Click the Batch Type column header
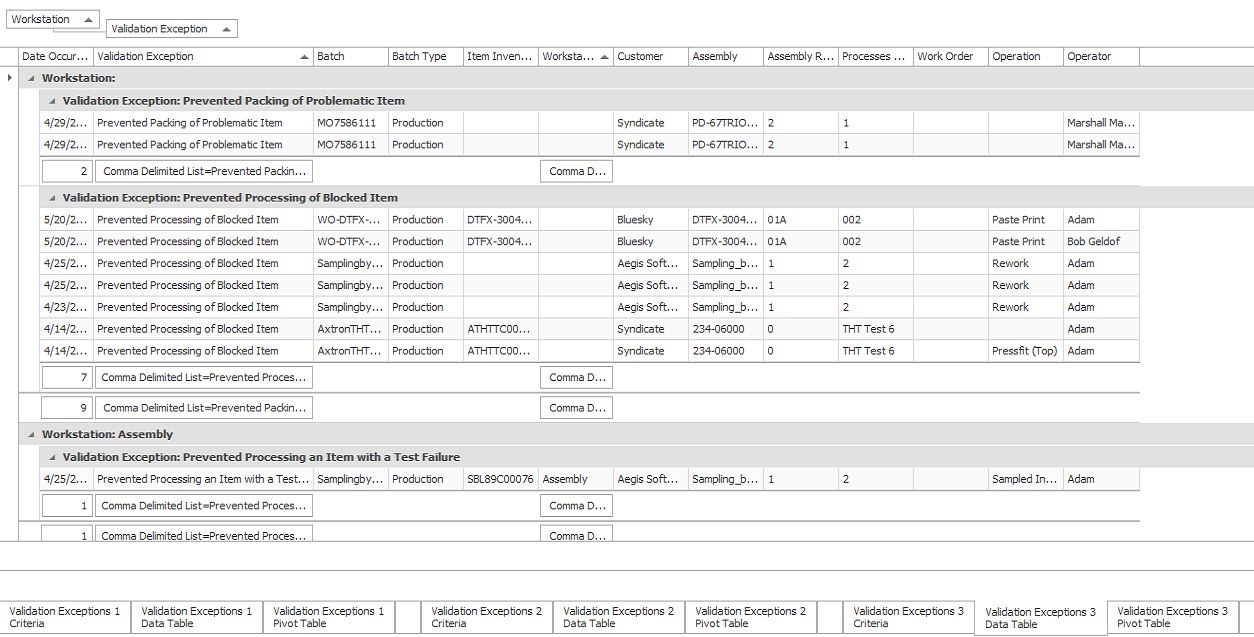This screenshot has width=1254, height=637. 421,56
